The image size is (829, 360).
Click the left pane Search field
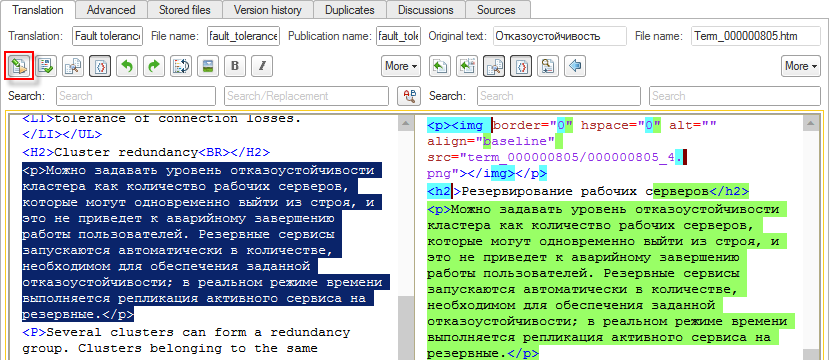coord(136,96)
